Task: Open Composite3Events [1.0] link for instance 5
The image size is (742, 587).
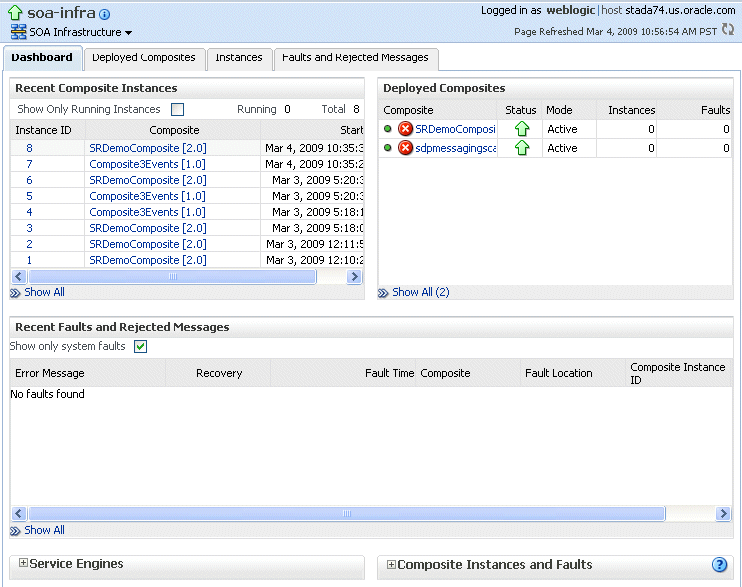Action: click(147, 196)
